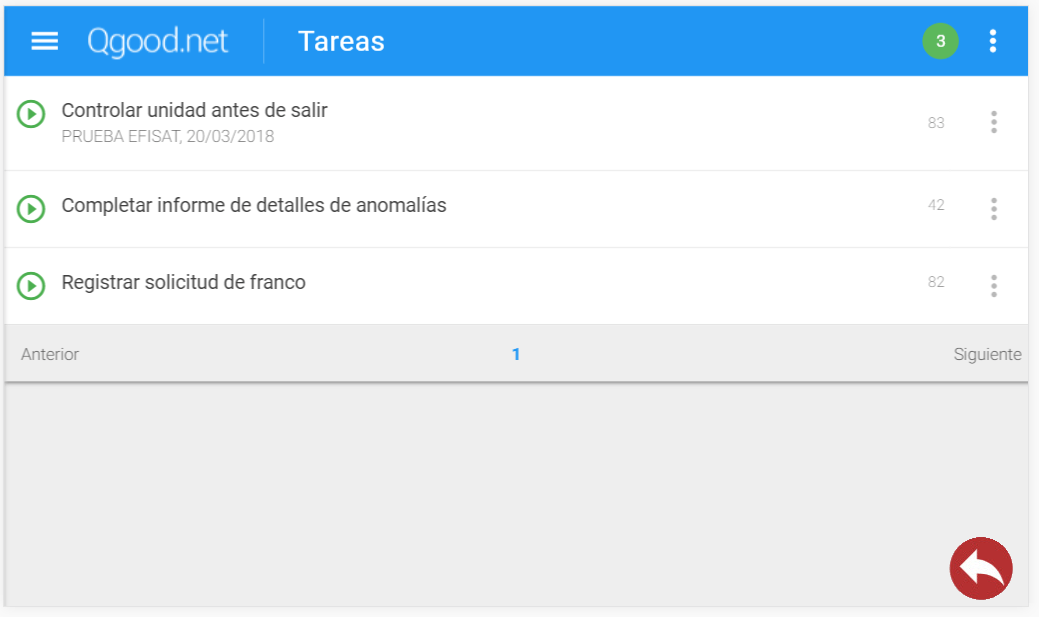1042x632 pixels.
Task: Click the Tareas header title
Action: (341, 41)
